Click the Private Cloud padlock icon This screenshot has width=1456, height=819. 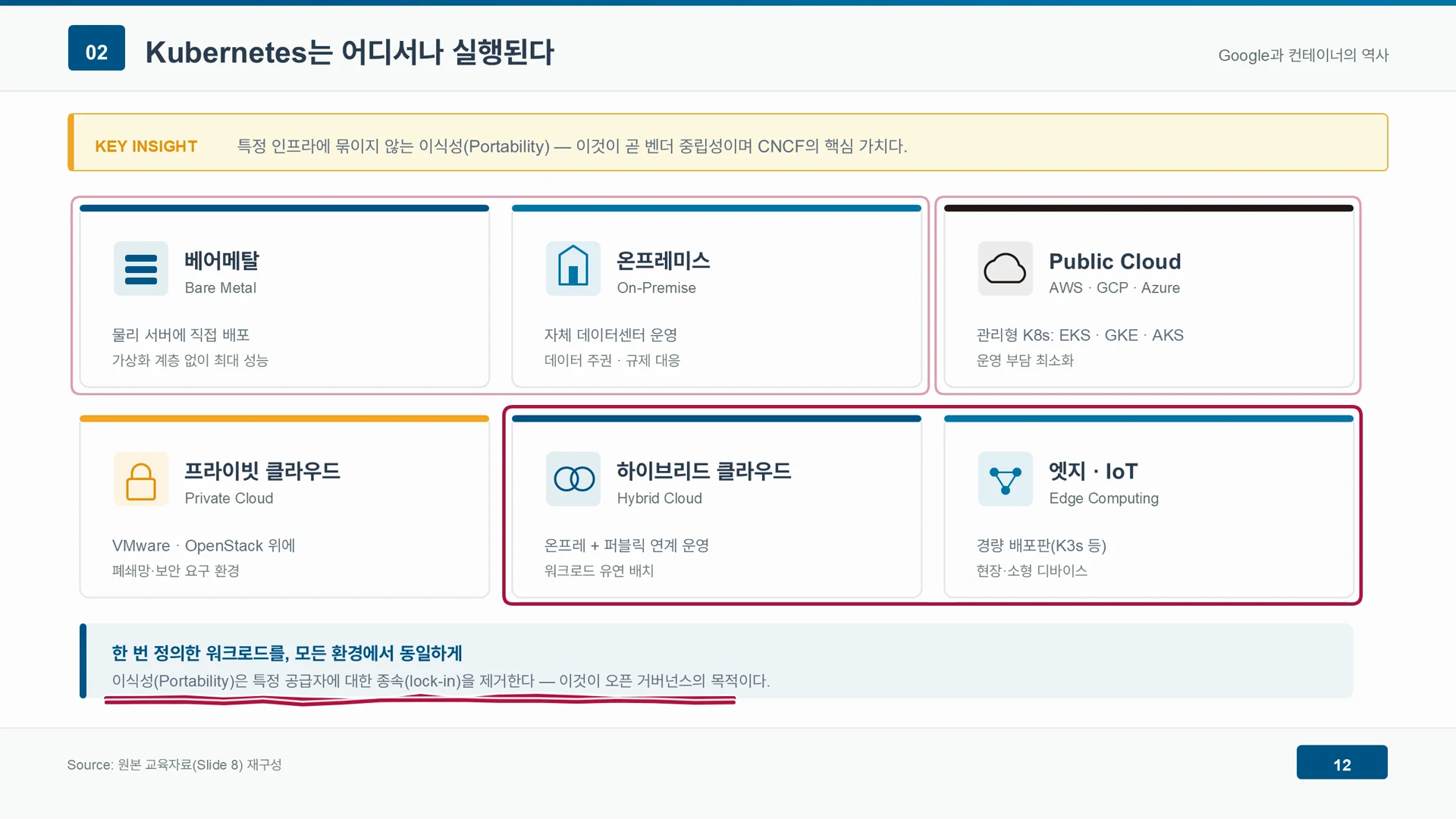(x=141, y=479)
